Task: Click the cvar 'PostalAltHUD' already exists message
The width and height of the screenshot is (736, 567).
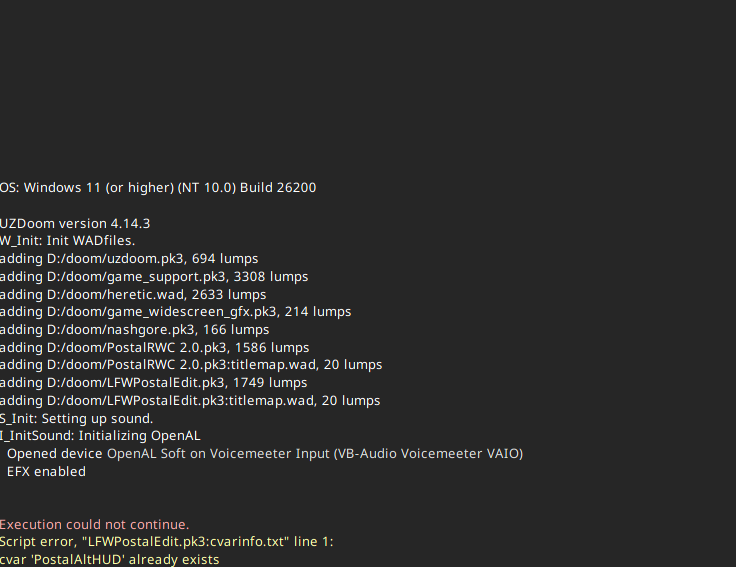Action: tap(110, 559)
